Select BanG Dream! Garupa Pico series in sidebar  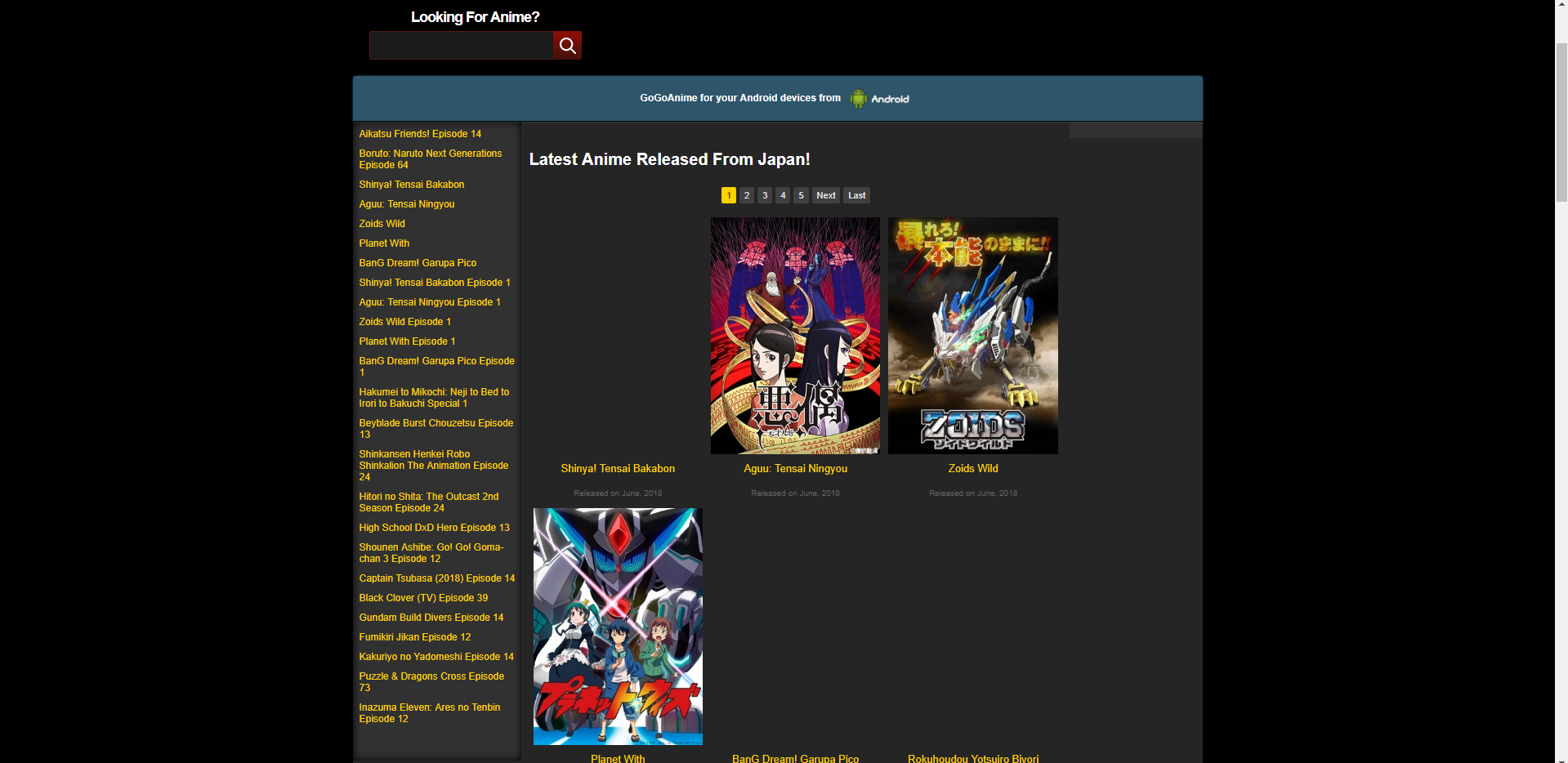point(418,263)
